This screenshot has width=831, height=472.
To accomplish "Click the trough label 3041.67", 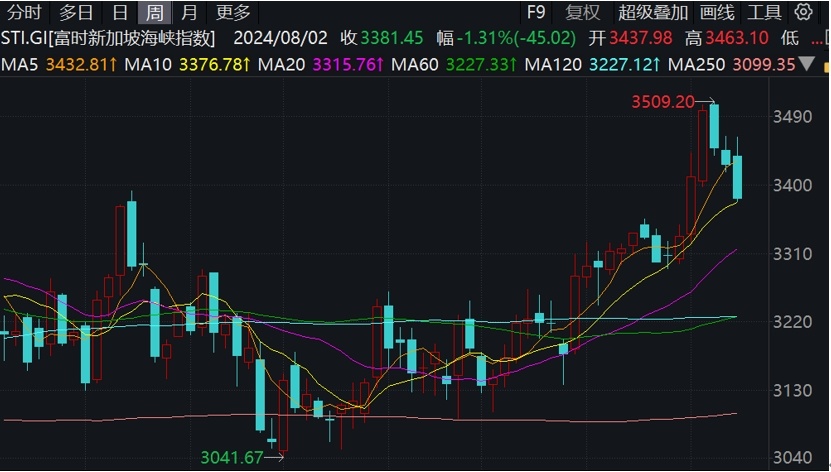I will coord(232,457).
